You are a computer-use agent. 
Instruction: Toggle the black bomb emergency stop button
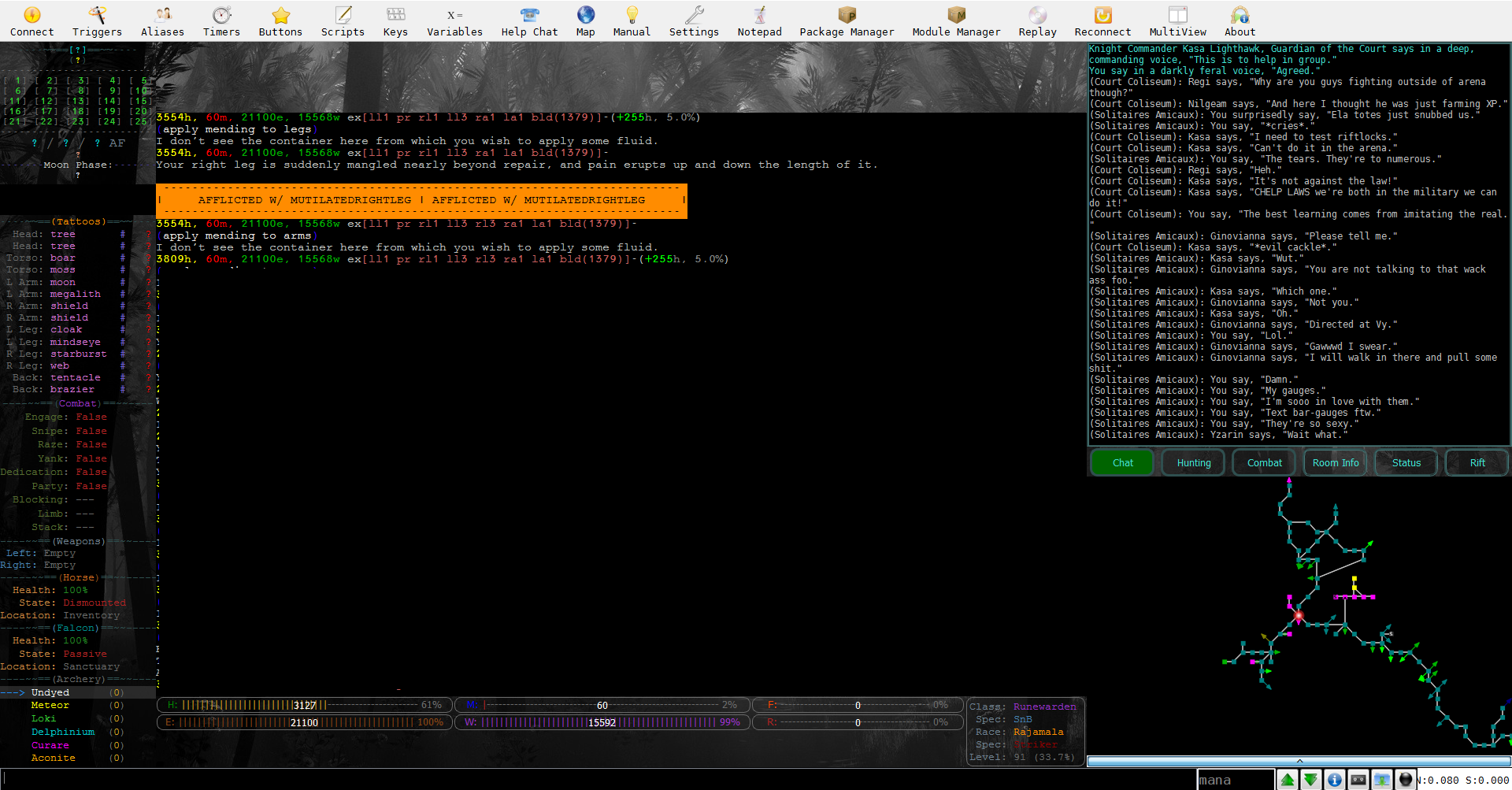[x=1406, y=780]
